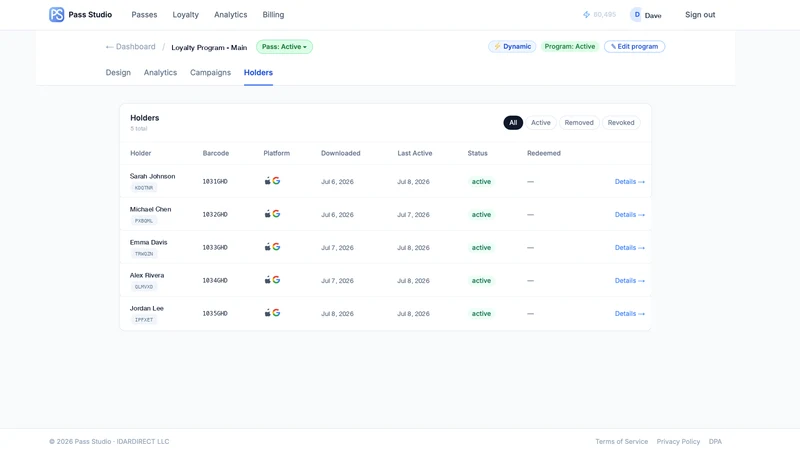Click active status badge for Jordan Lee
Image resolution: width=800 pixels, height=450 pixels.
[x=481, y=314]
